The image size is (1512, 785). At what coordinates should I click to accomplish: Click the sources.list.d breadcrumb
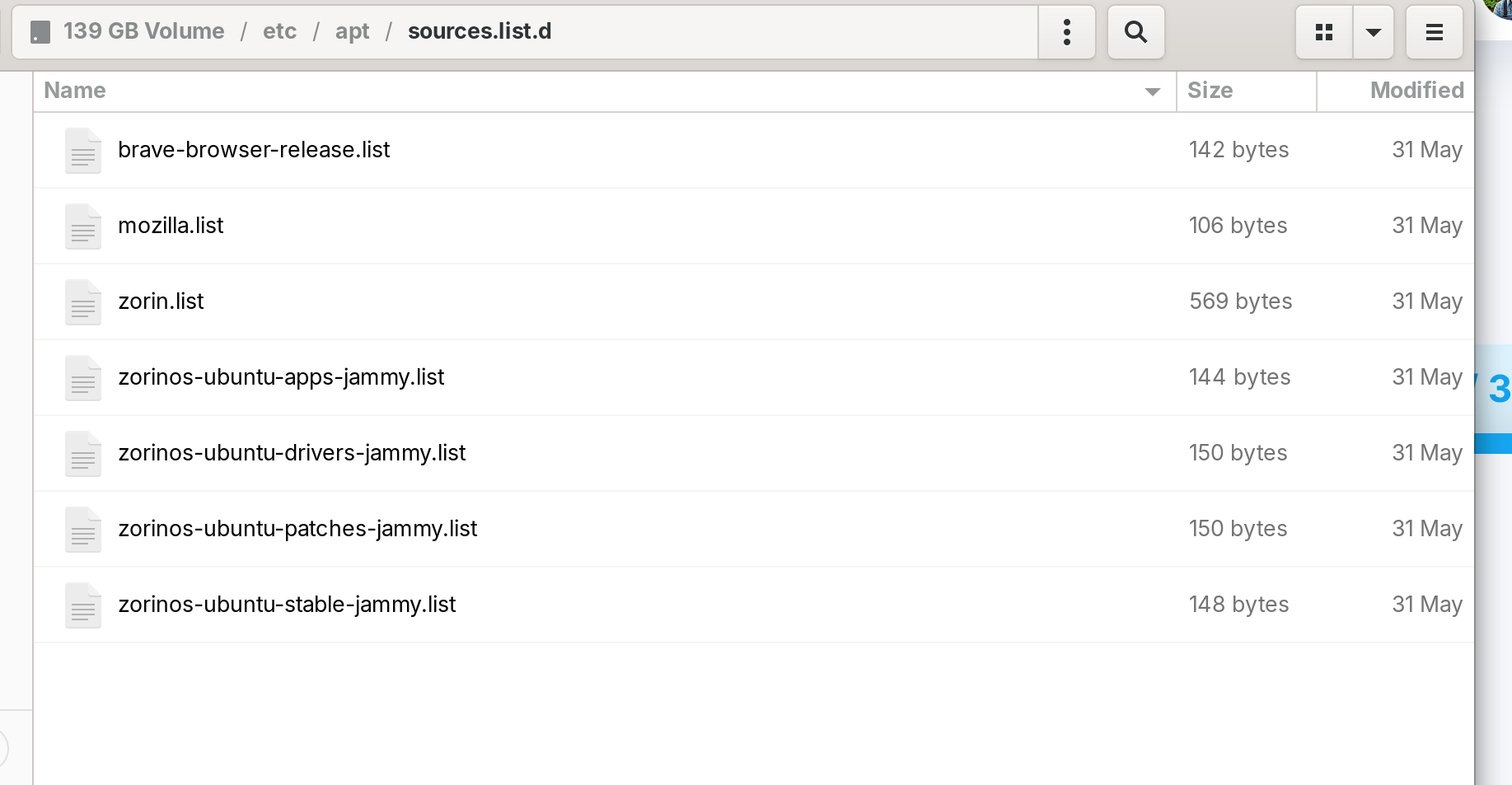(480, 31)
